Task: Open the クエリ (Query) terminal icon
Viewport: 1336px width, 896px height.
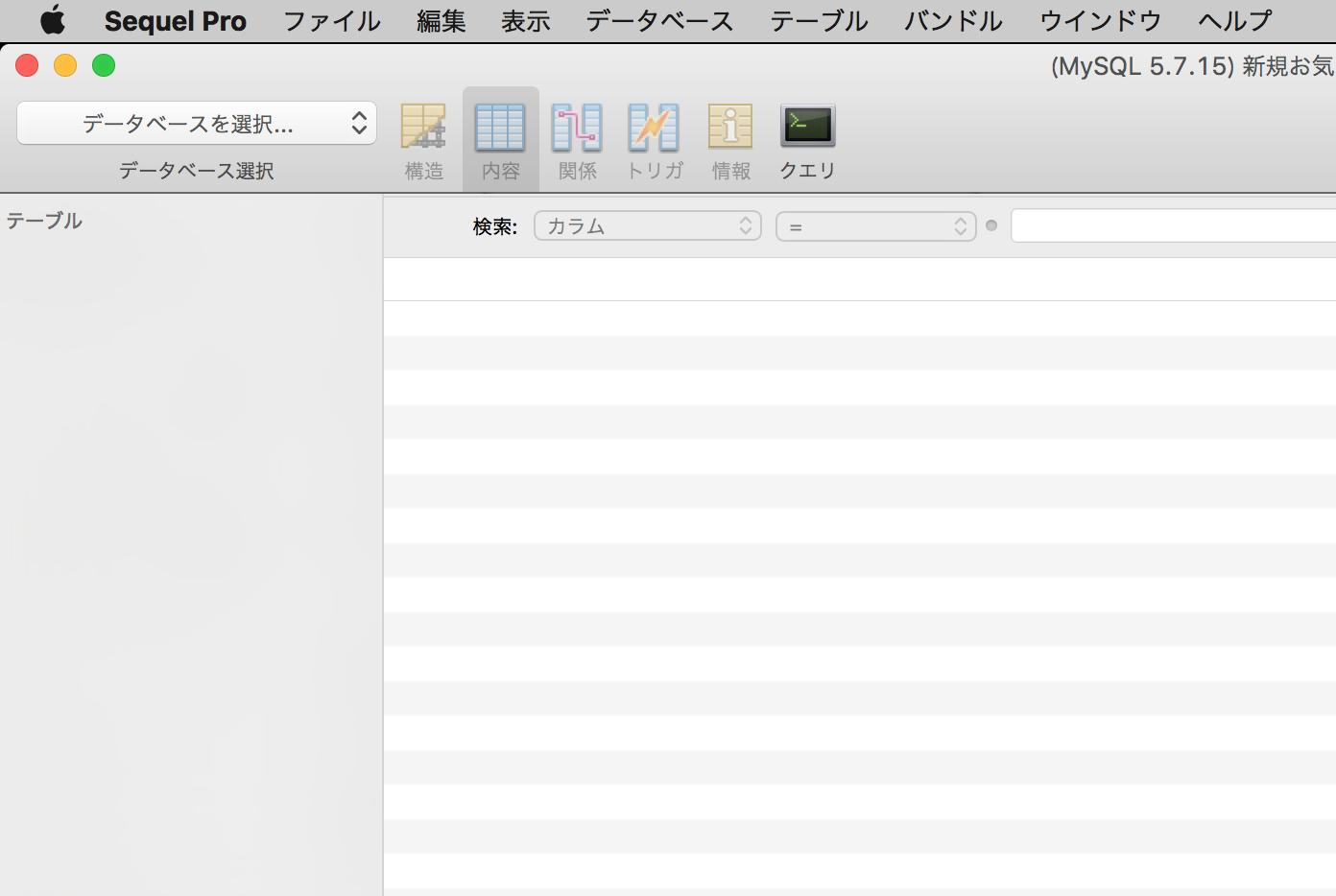Action: tap(807, 128)
